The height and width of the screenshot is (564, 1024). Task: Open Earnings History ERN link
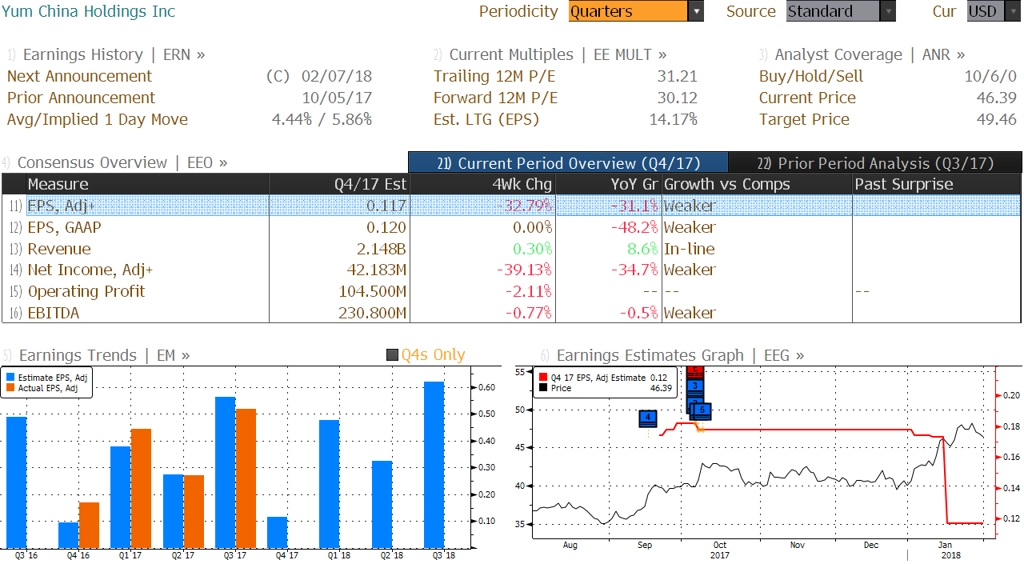(x=114, y=55)
